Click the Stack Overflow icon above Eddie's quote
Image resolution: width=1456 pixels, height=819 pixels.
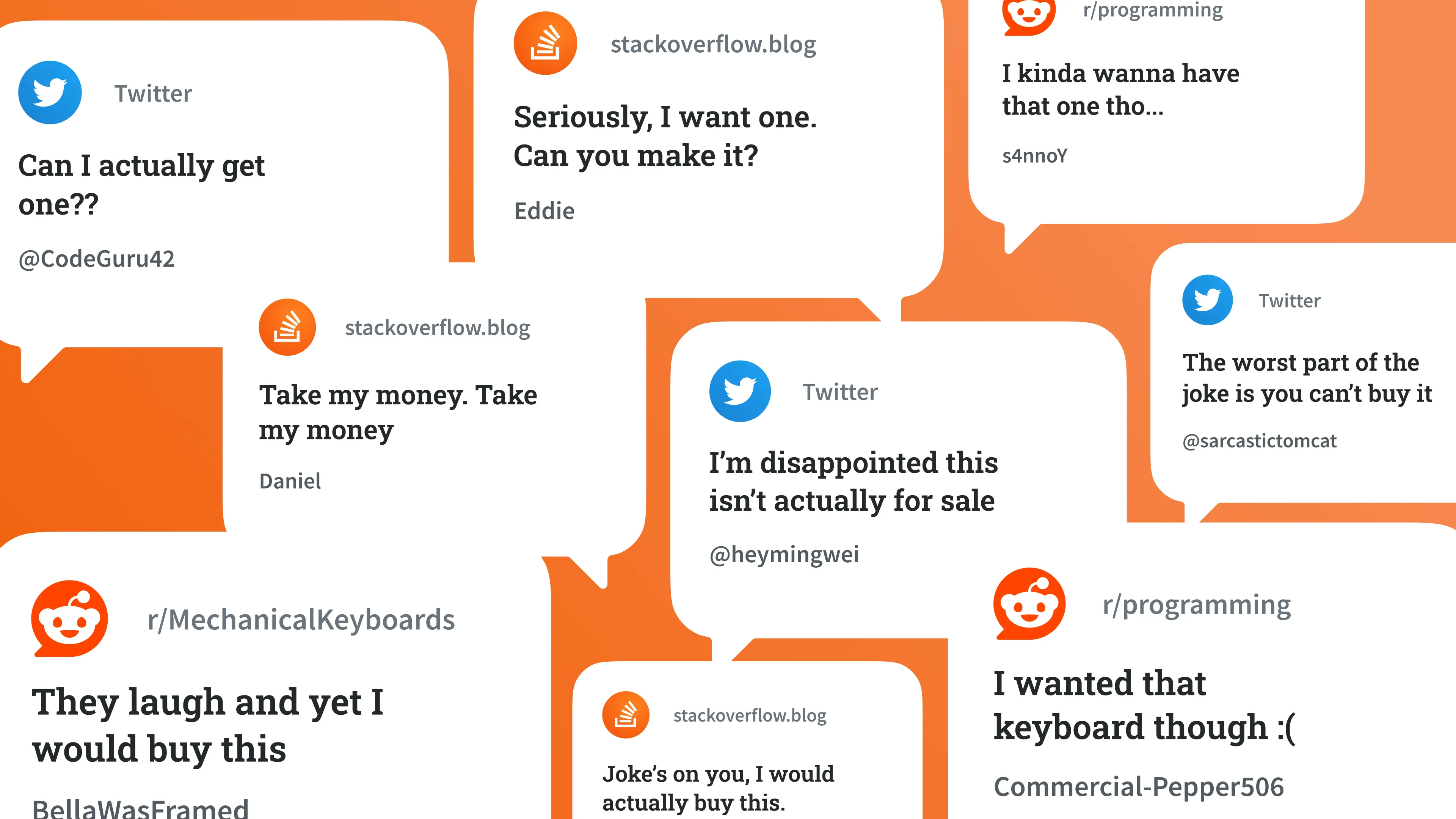point(545,44)
